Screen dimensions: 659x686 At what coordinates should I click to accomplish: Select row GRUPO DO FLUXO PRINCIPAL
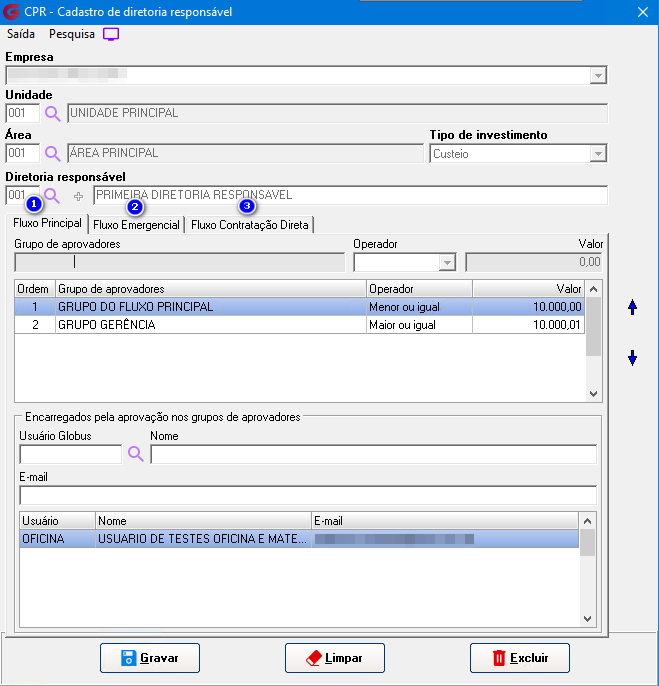coord(300,307)
